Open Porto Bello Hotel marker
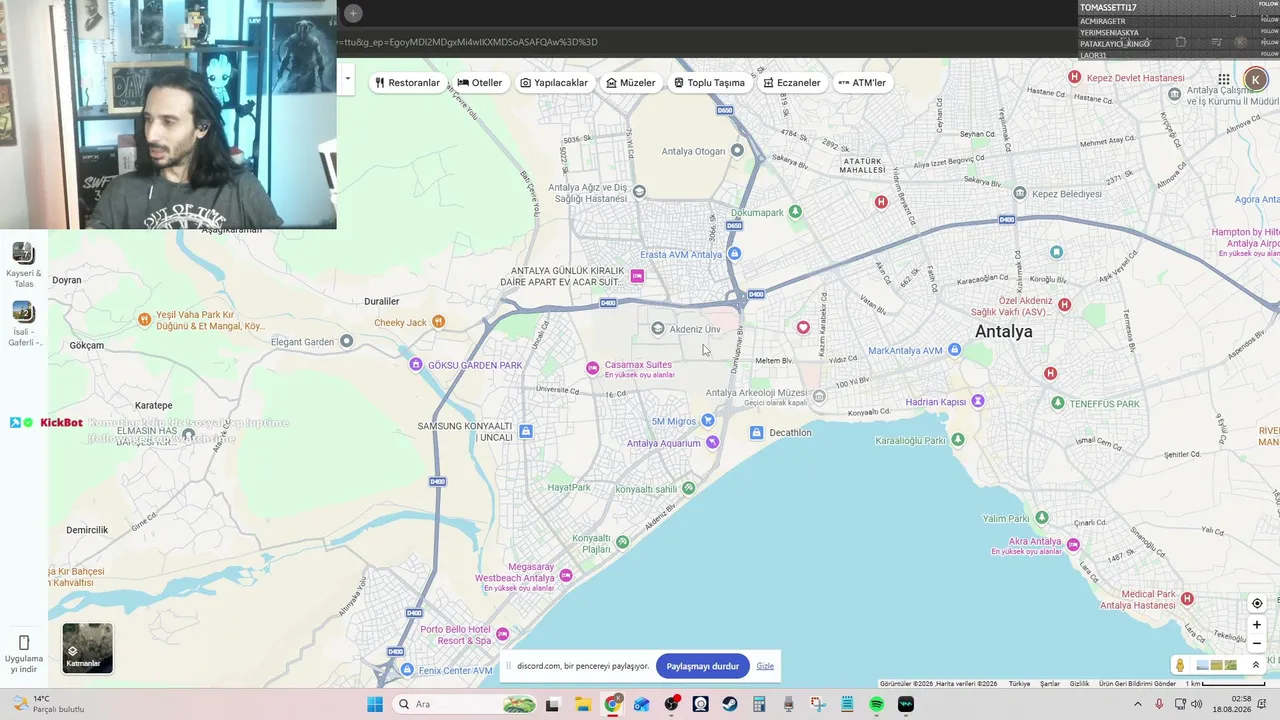The width and height of the screenshot is (1280, 720). pos(502,634)
